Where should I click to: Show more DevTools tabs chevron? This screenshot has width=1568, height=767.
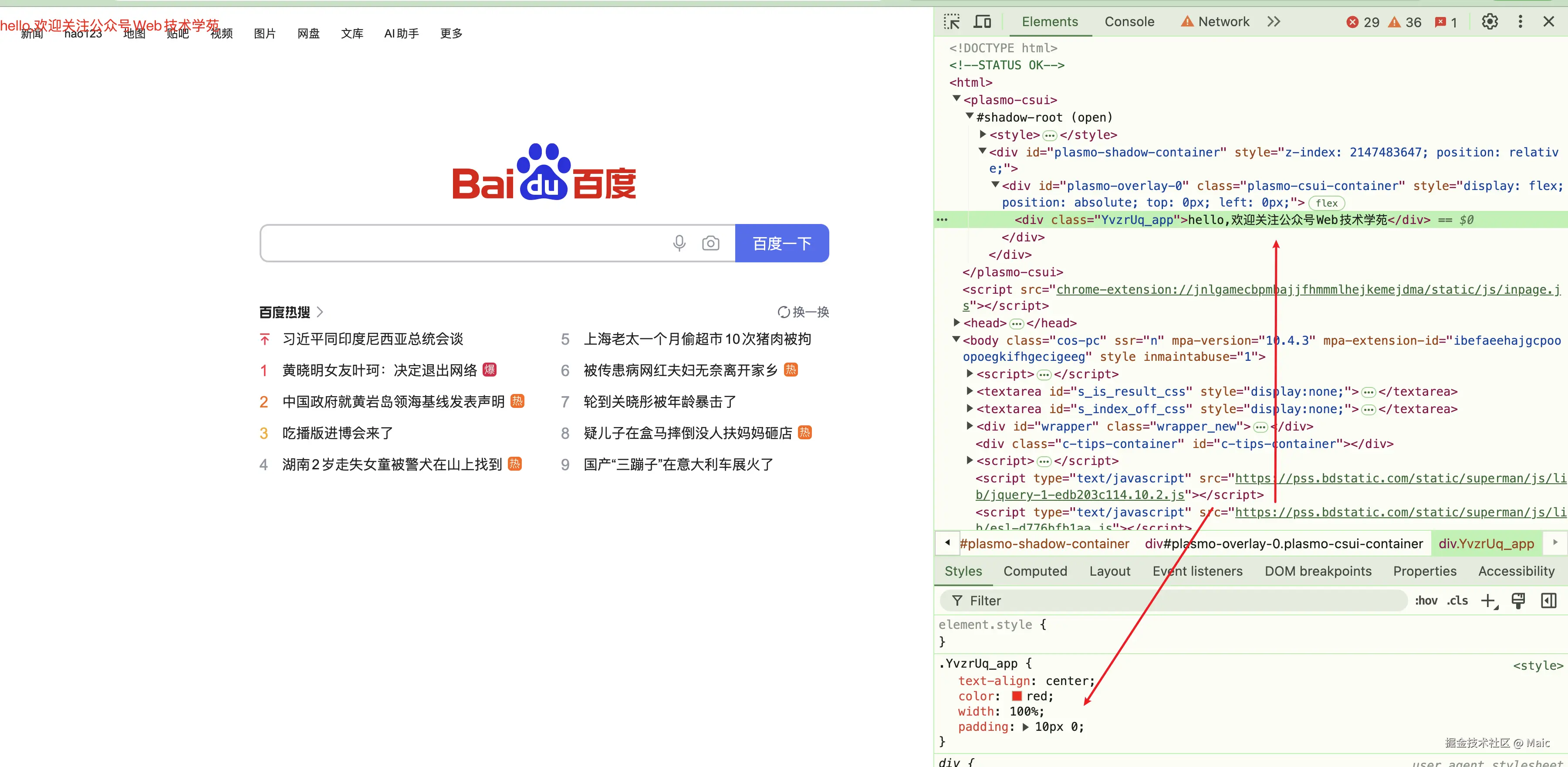pyautogui.click(x=1274, y=22)
